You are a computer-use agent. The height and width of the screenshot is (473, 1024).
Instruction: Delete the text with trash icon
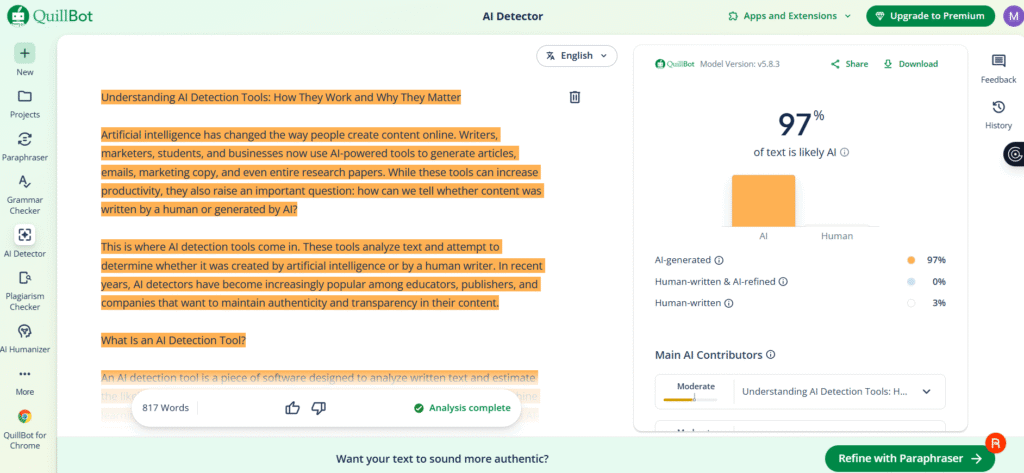pos(575,97)
